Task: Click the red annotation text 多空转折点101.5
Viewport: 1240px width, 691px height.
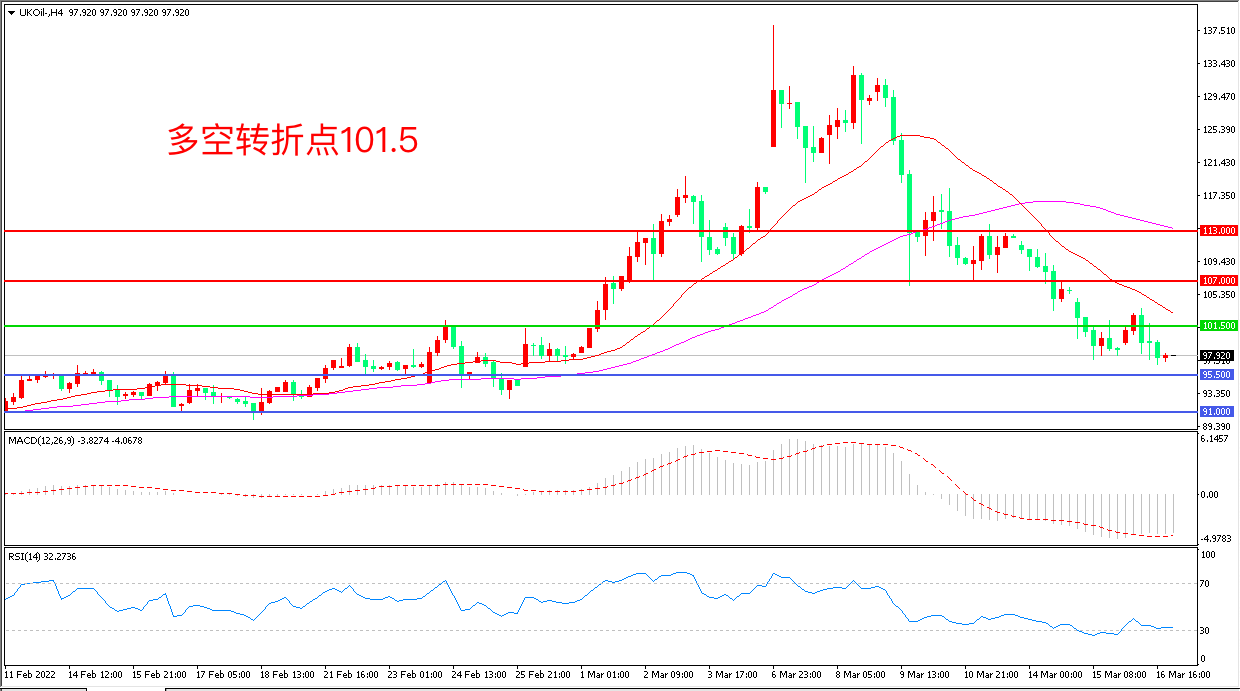Action: tap(292, 141)
